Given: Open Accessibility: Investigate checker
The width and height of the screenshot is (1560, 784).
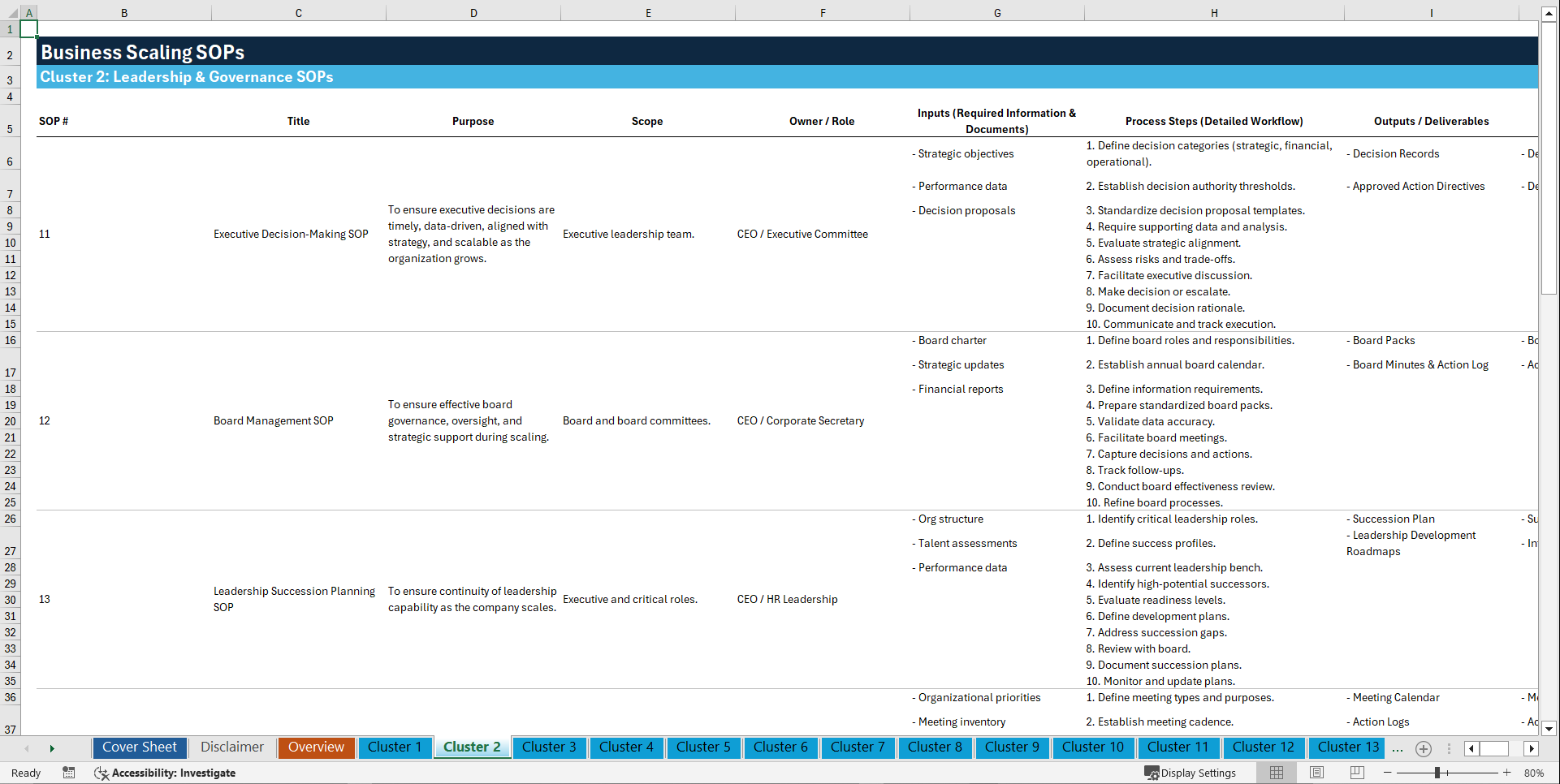Looking at the screenshot, I should pos(165,773).
